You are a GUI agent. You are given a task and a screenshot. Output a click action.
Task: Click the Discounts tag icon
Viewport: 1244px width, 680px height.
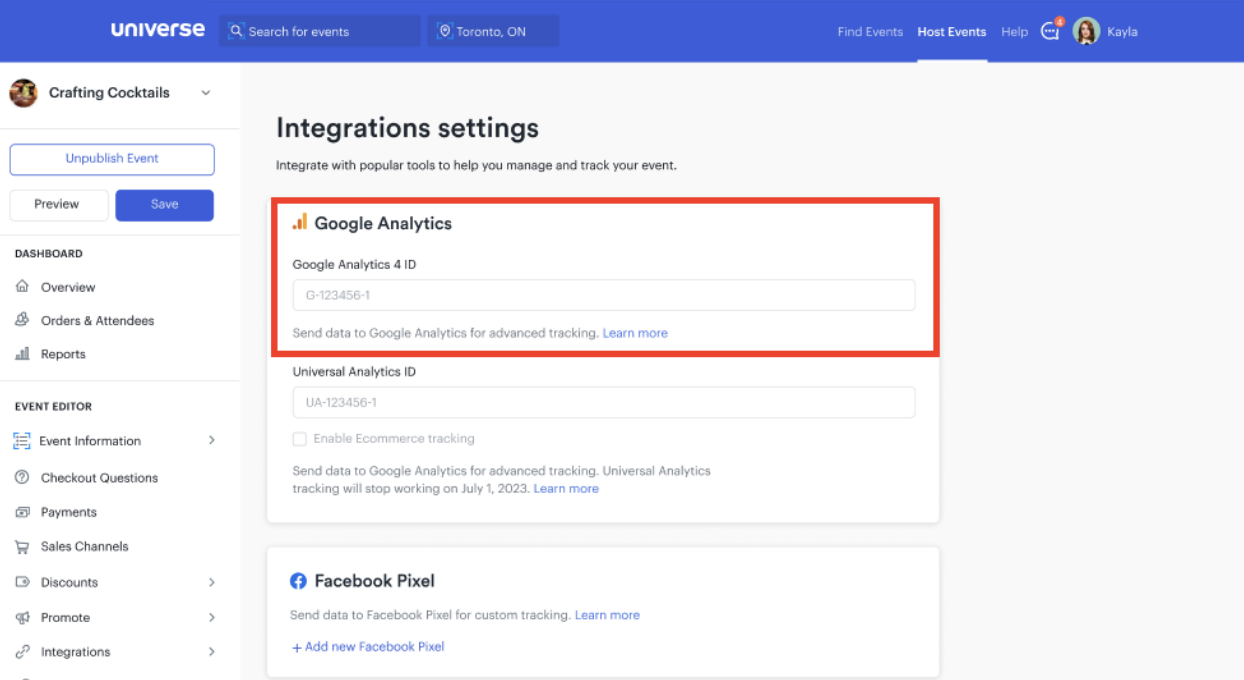pos(22,582)
